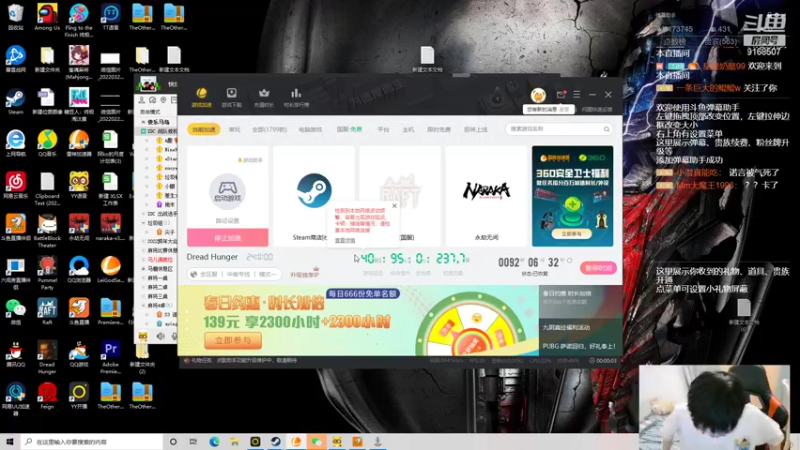Open the Feign desktop shortcut
800x450 pixels.
pos(47,396)
